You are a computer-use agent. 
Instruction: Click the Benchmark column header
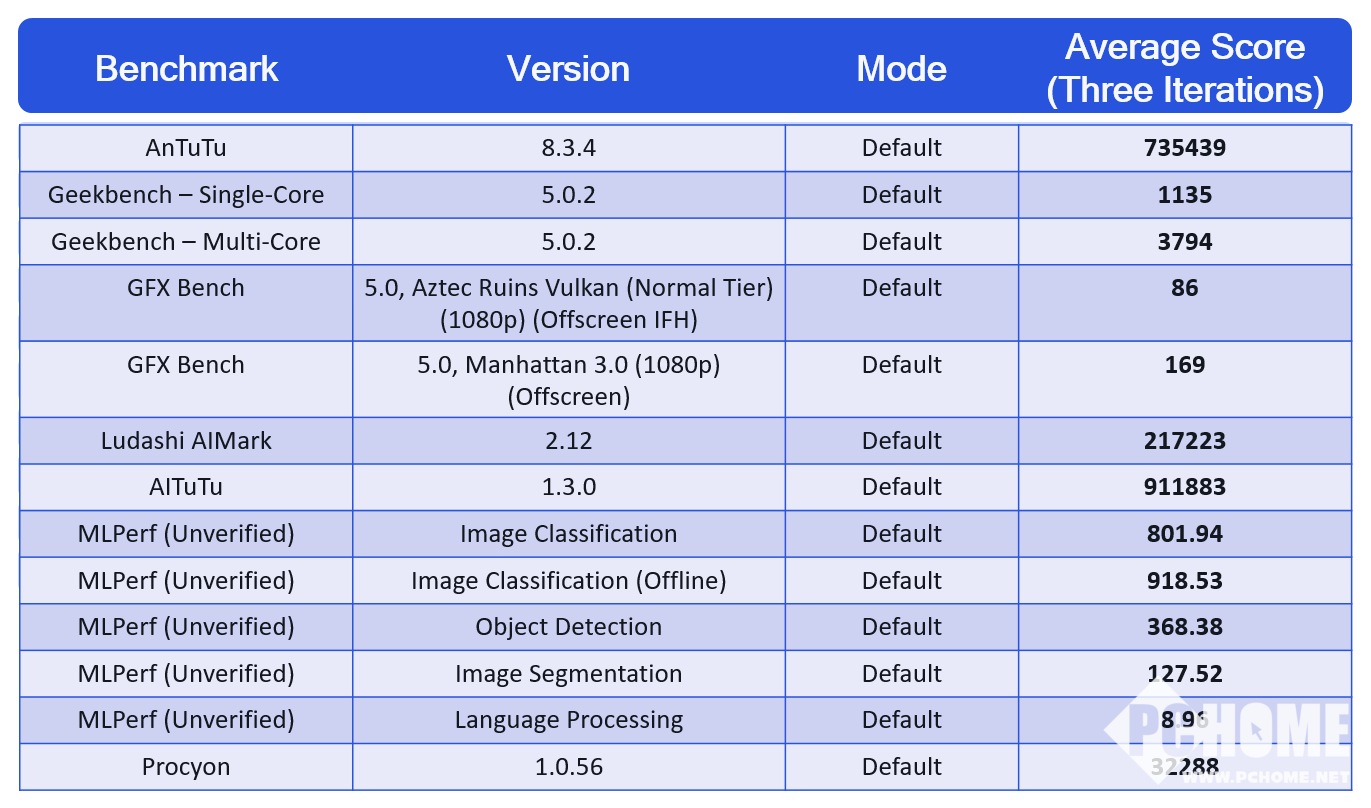pos(186,69)
